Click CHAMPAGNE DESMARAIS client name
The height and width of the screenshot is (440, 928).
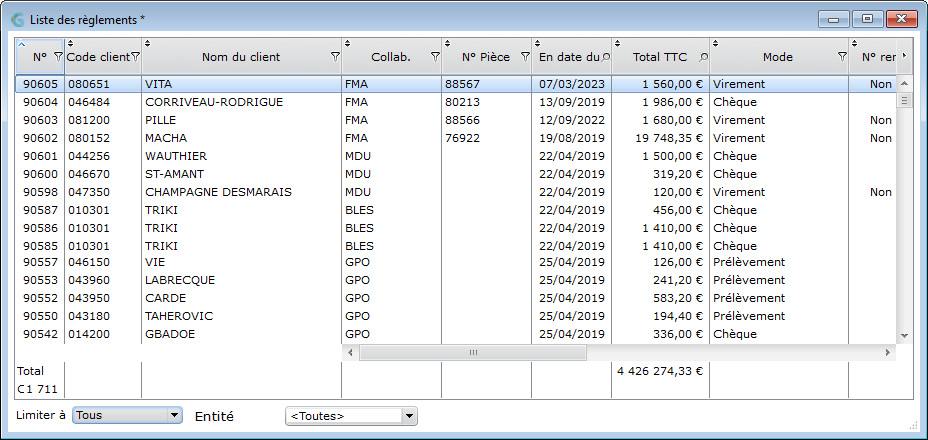tap(218, 192)
